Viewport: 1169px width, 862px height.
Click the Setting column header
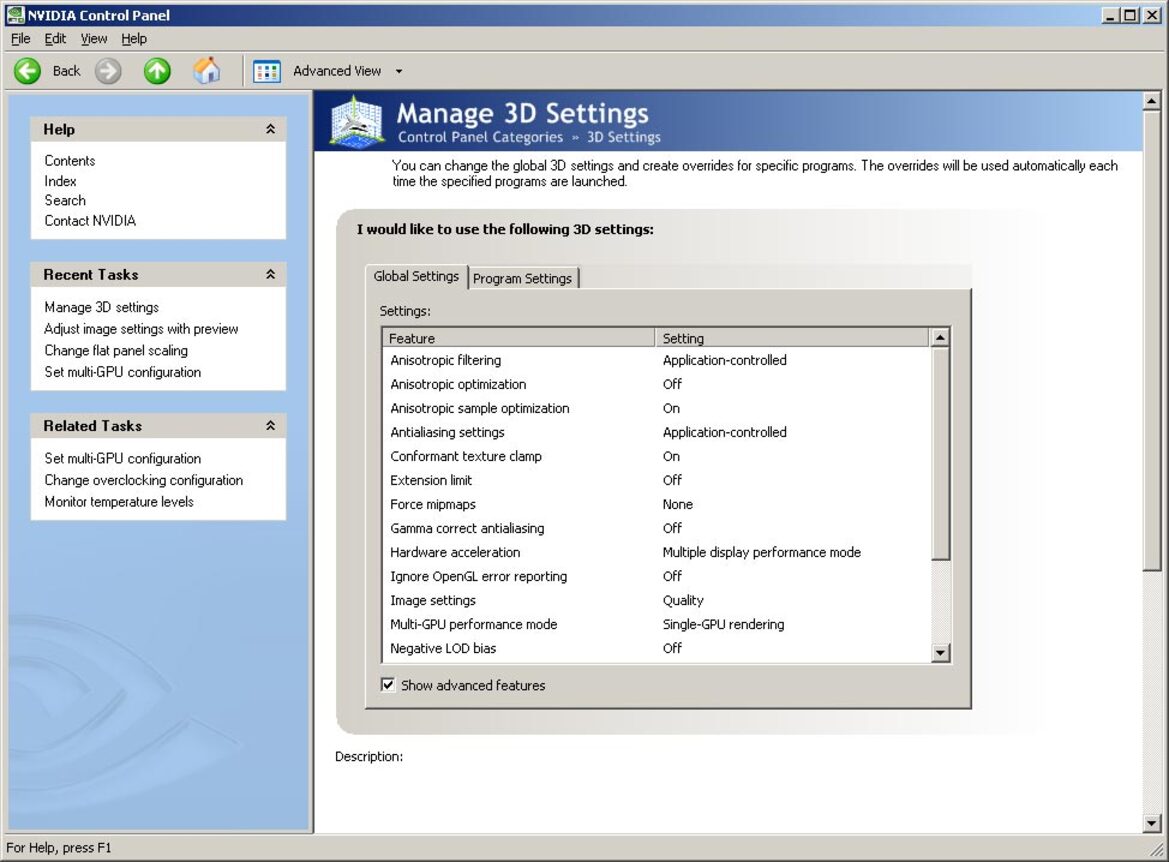(x=792, y=338)
